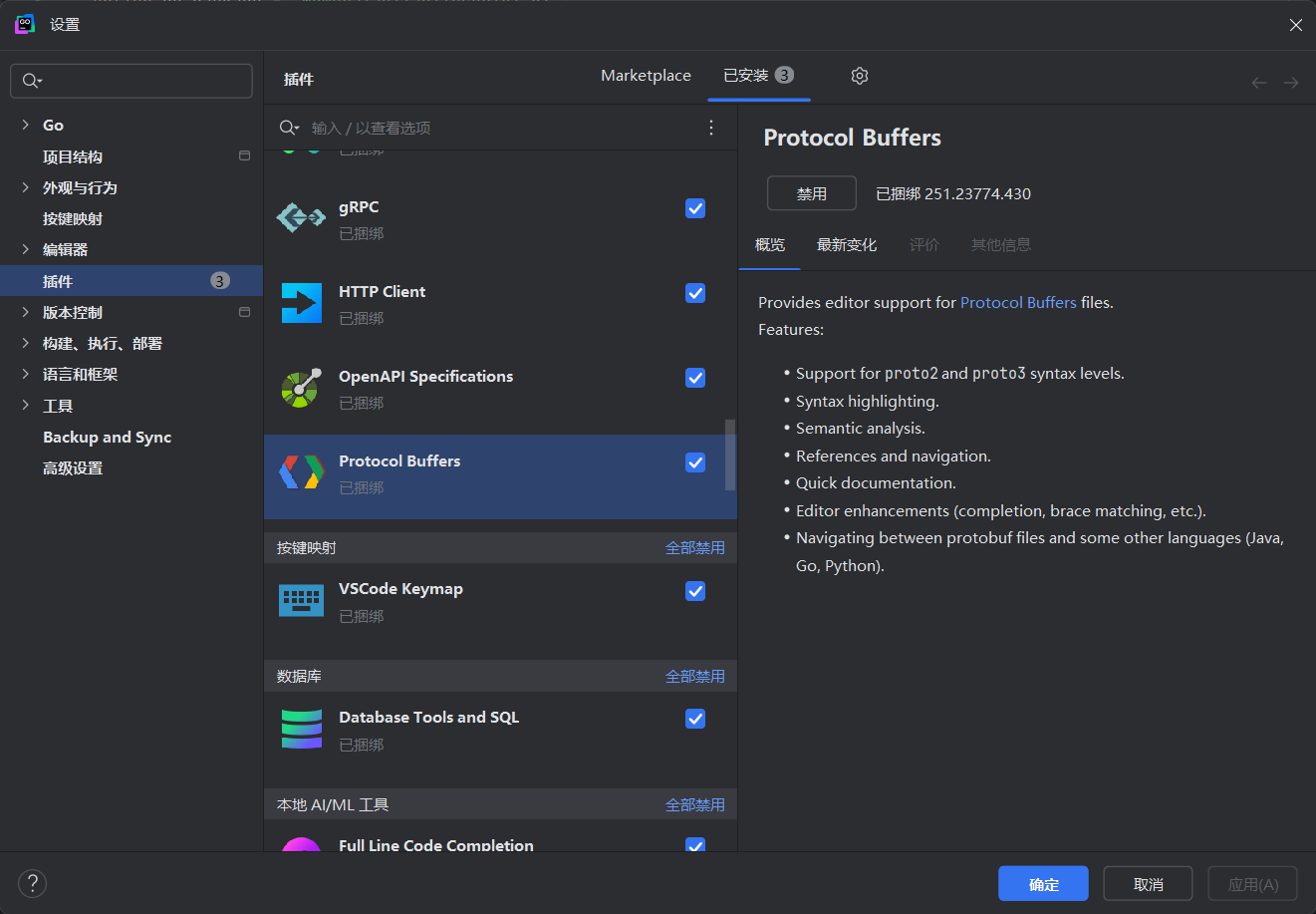
Task: Click the settings search input field
Action: click(x=132, y=81)
